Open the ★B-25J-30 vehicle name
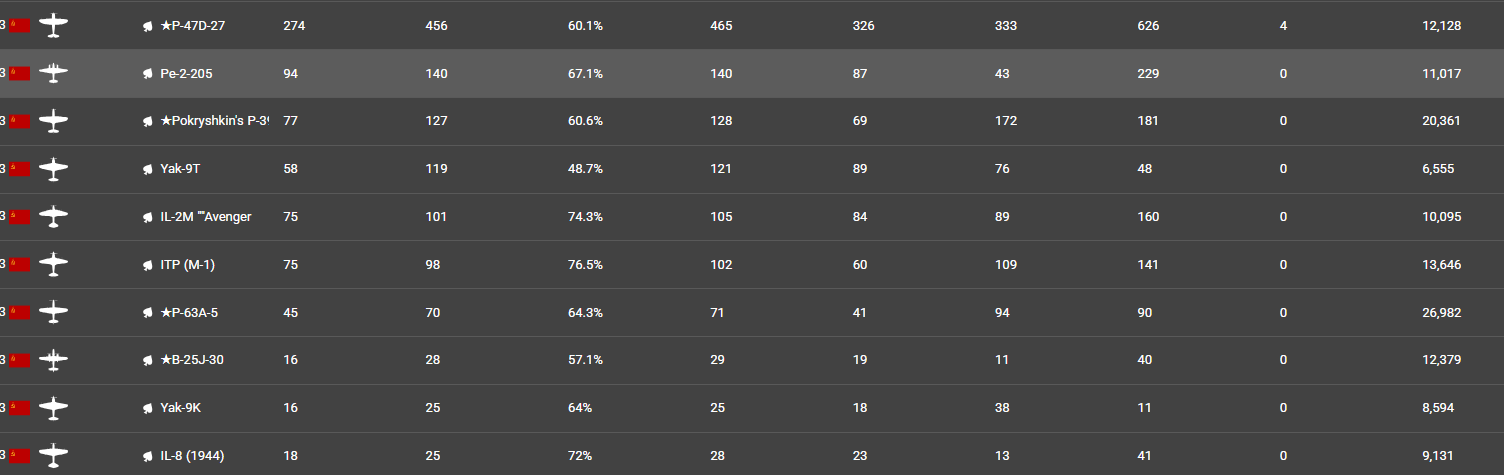This screenshot has height=475, width=1504. 191,360
